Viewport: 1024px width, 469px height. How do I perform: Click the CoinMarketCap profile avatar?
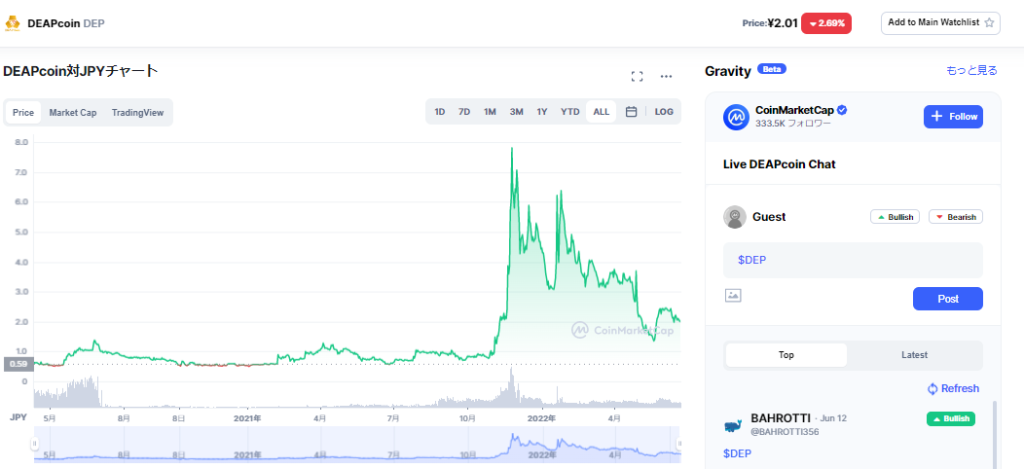tap(737, 117)
